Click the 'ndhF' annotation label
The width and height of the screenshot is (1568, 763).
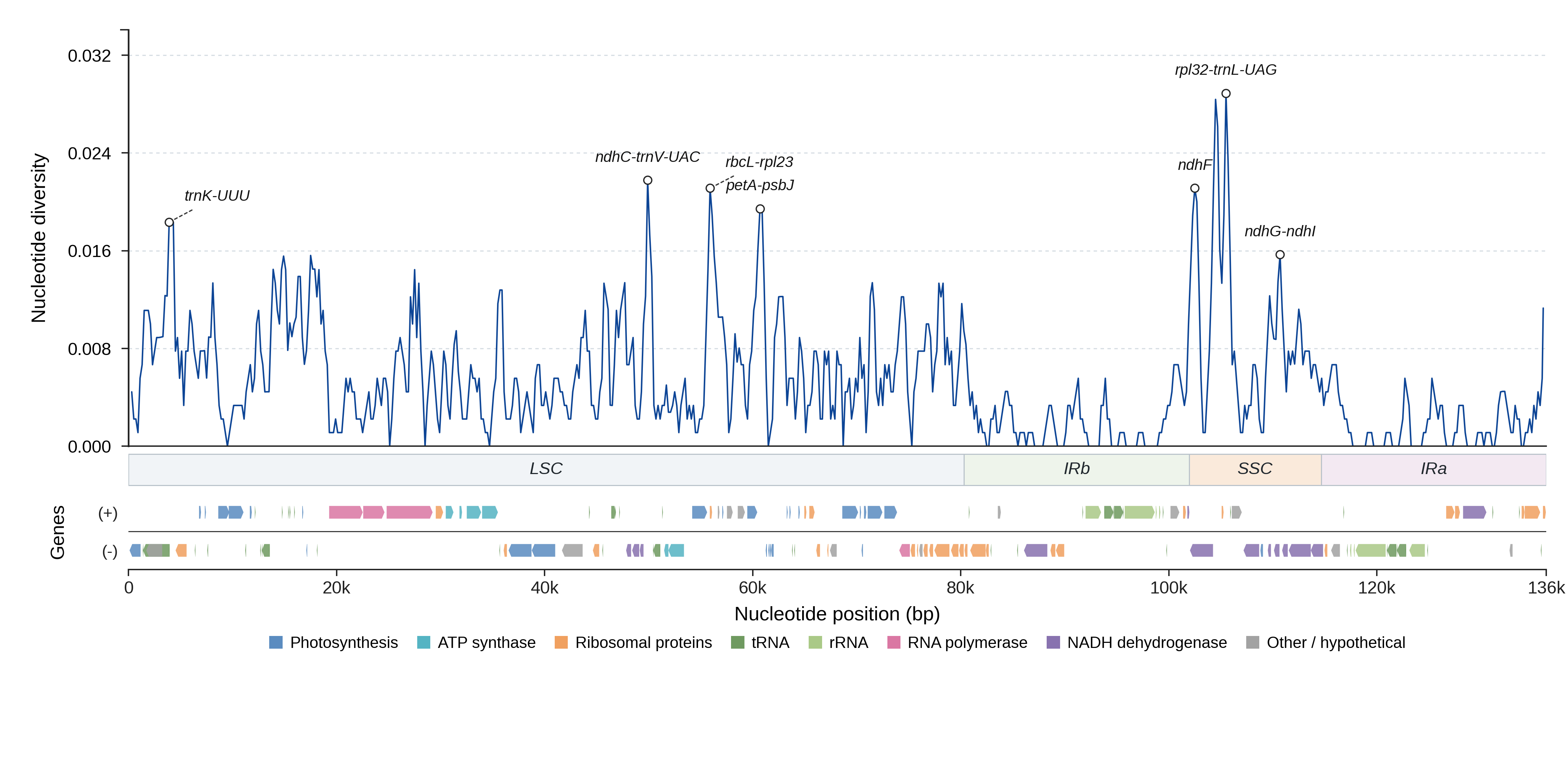click(1195, 164)
